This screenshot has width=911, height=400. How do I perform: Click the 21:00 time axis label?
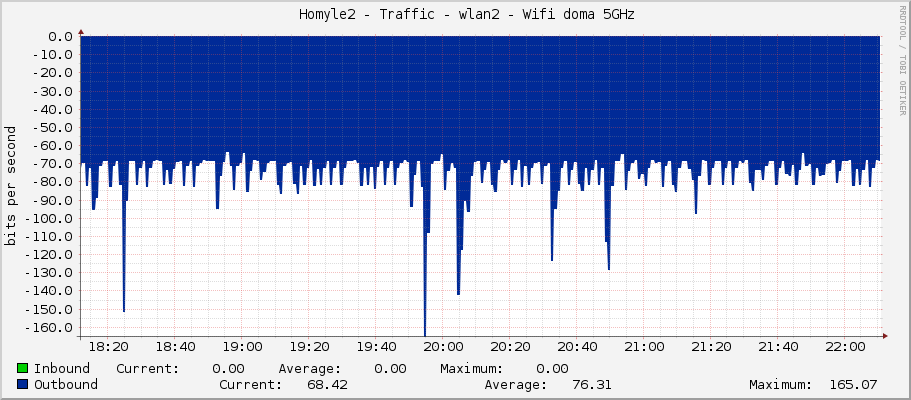pyautogui.click(x=643, y=347)
